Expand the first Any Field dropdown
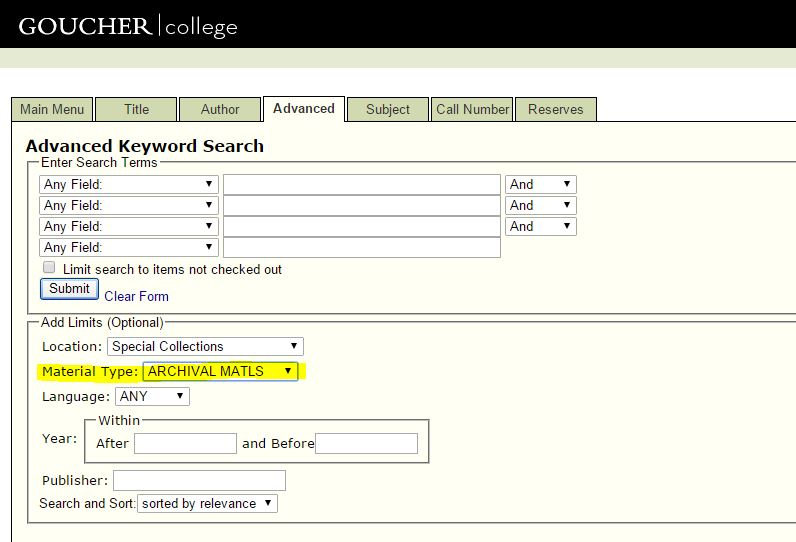Image resolution: width=796 pixels, height=542 pixels. pos(129,184)
